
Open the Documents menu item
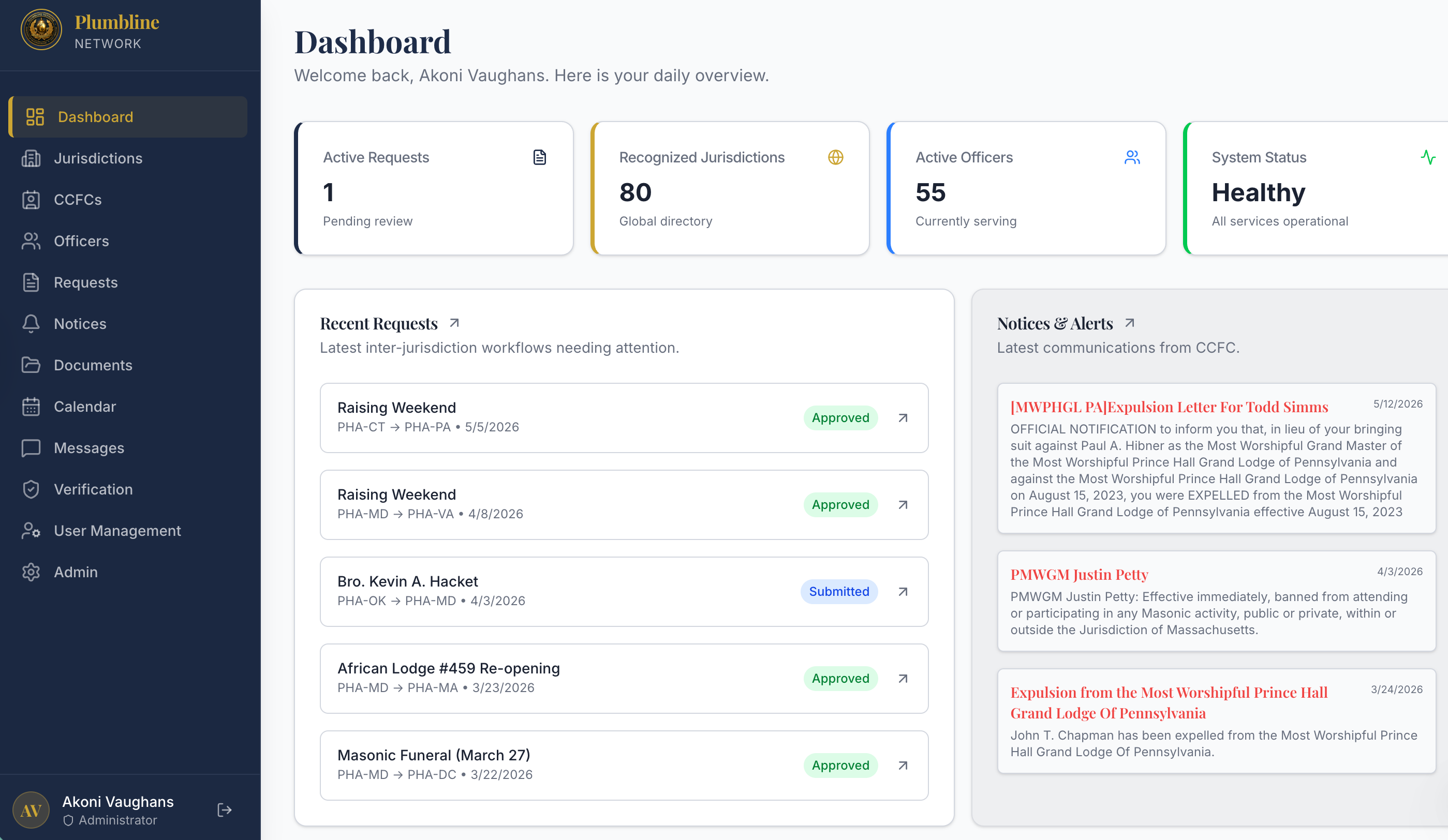128,365
